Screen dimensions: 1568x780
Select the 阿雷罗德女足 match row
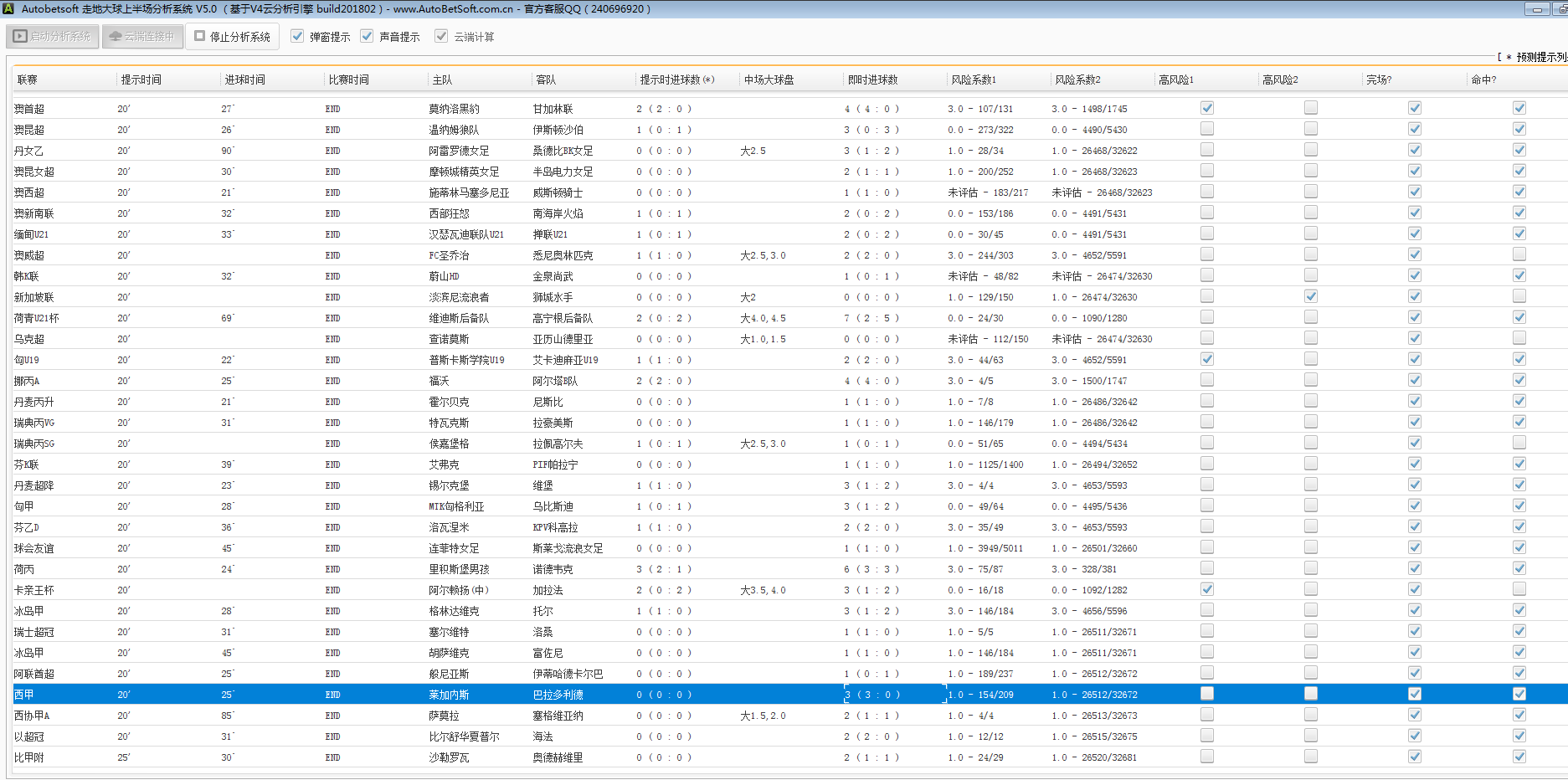(459, 151)
